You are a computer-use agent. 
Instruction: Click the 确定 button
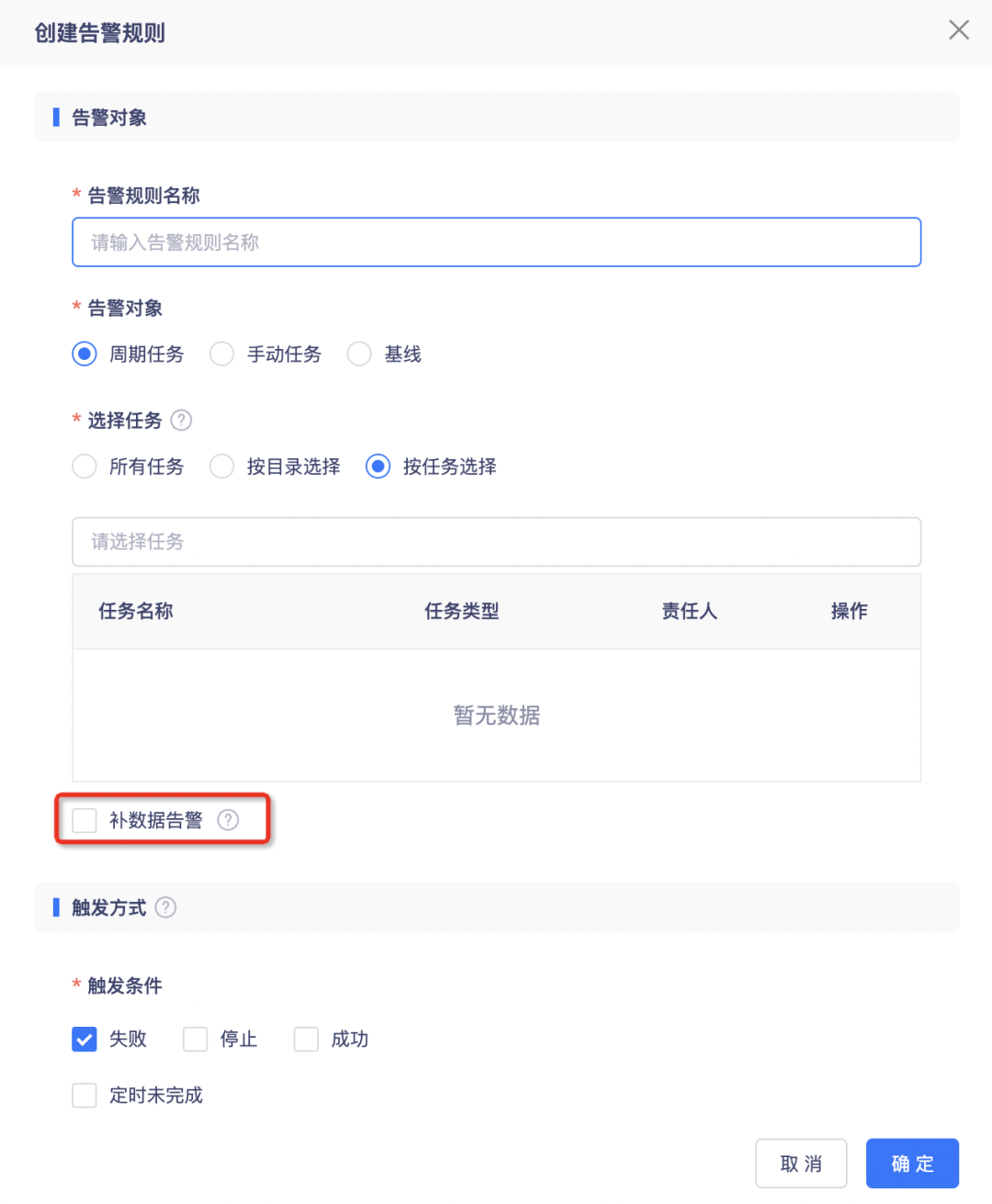point(912,1164)
